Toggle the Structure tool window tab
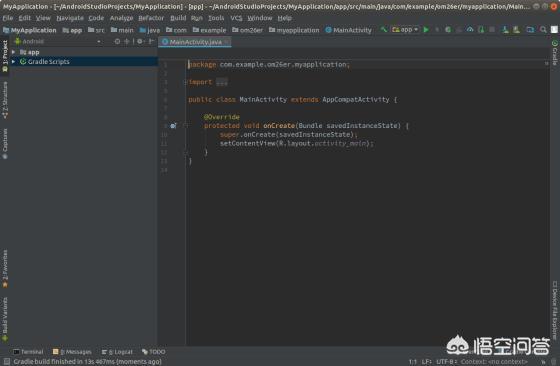The height and width of the screenshot is (366, 560). (5, 100)
